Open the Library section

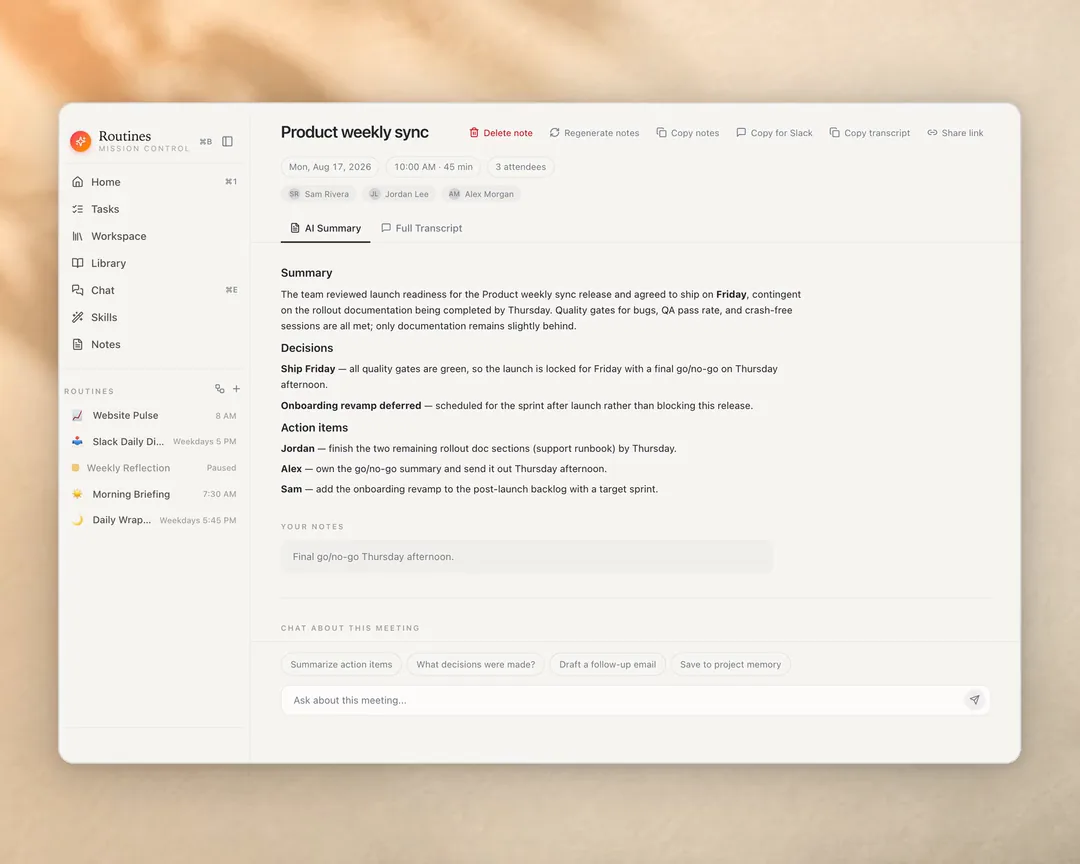(x=154, y=263)
